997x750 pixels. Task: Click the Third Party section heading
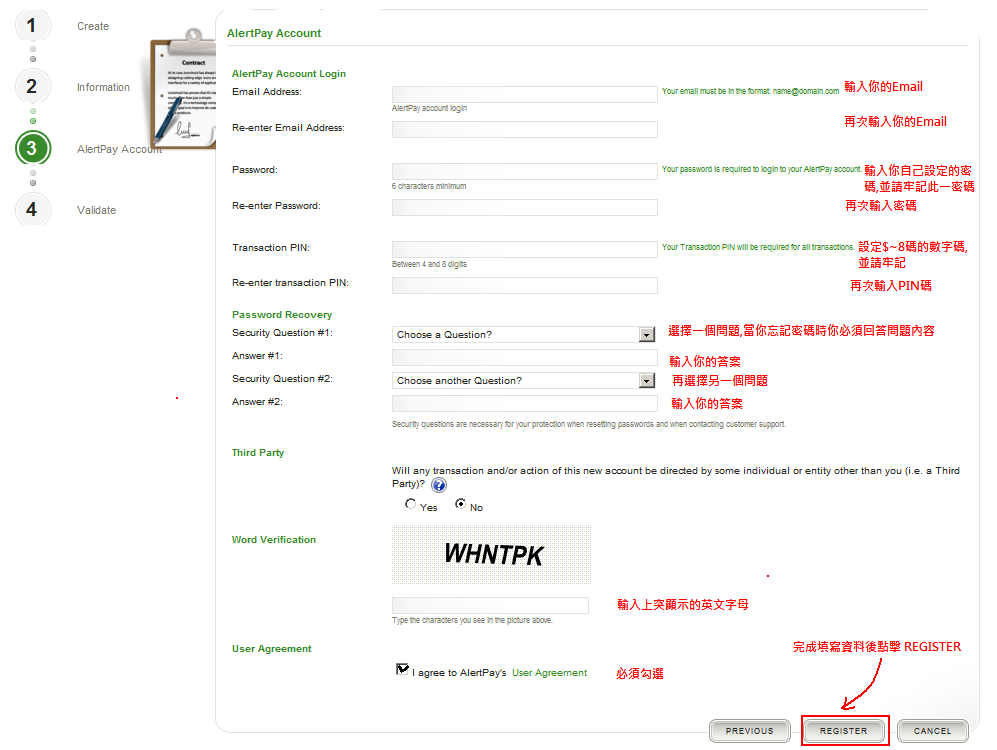258,453
